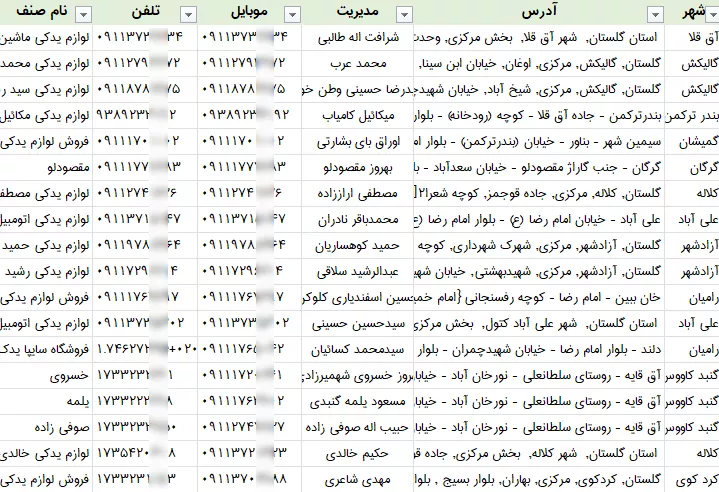The height and width of the screenshot is (492, 719).
Task: Select city cell گالیکش in محمد عرب row
Action: 692,64
